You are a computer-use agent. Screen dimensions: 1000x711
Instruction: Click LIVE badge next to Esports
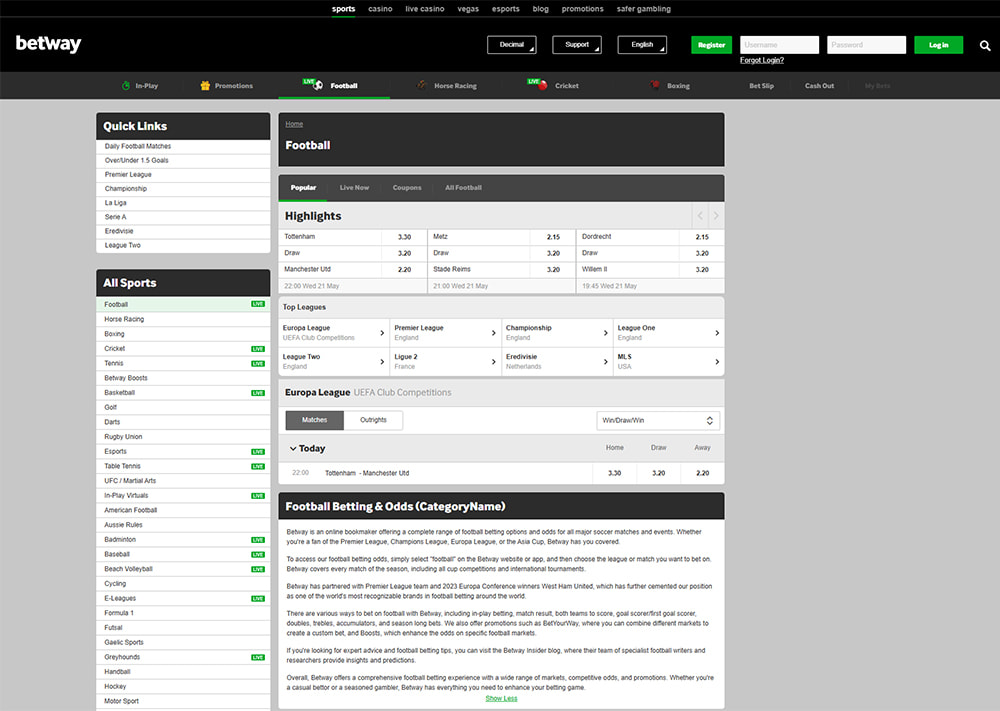tap(258, 451)
